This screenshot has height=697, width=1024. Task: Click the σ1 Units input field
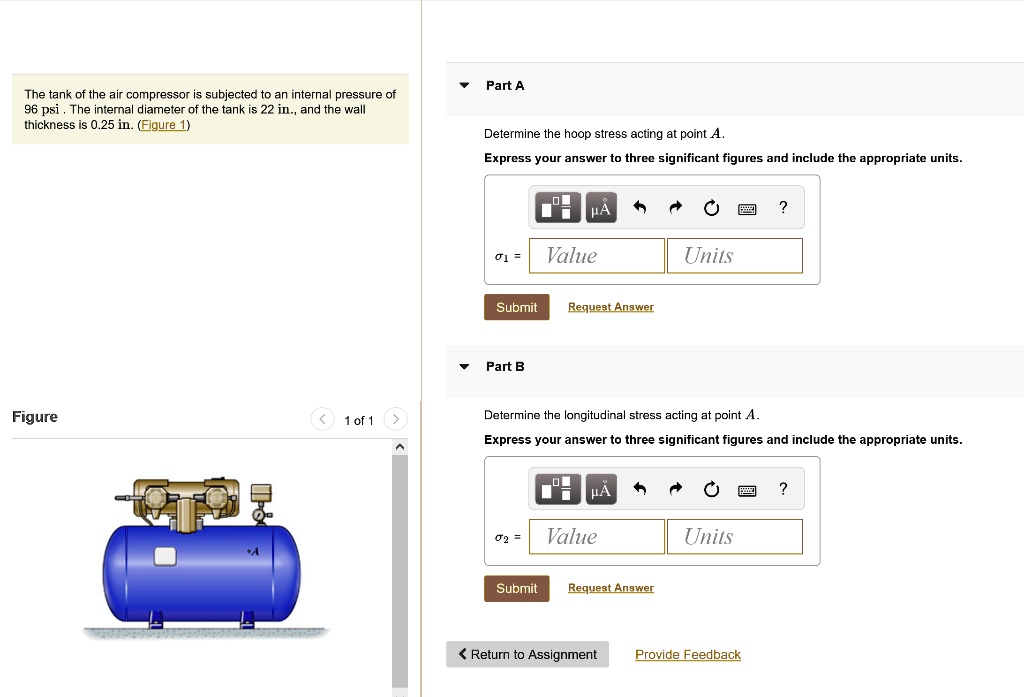[735, 255]
